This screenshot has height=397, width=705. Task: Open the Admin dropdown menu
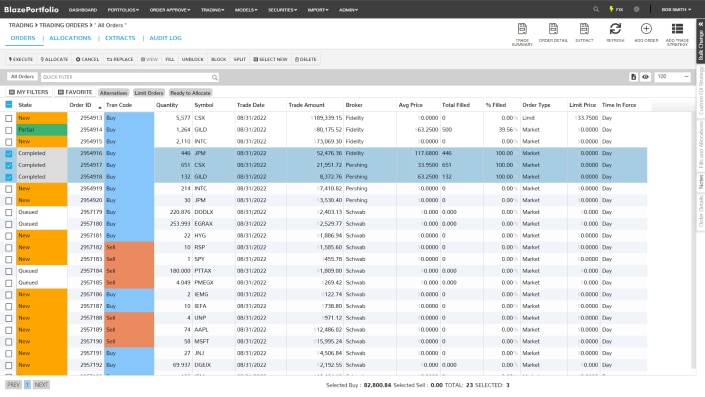click(348, 9)
